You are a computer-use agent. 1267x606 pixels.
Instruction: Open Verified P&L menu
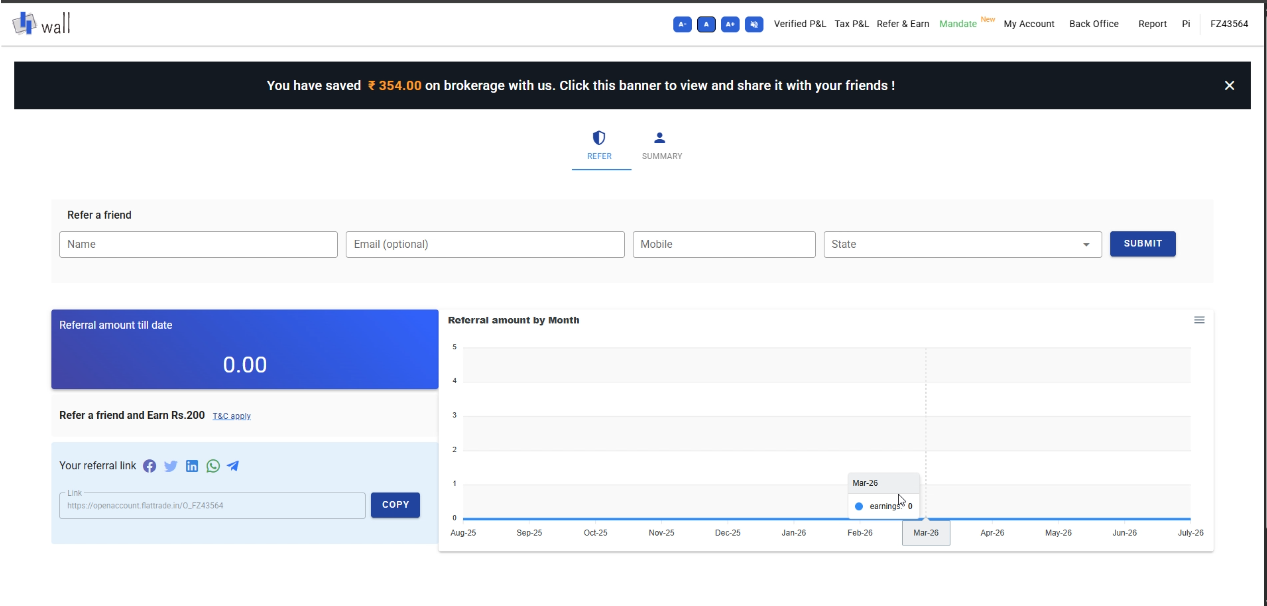[800, 24]
